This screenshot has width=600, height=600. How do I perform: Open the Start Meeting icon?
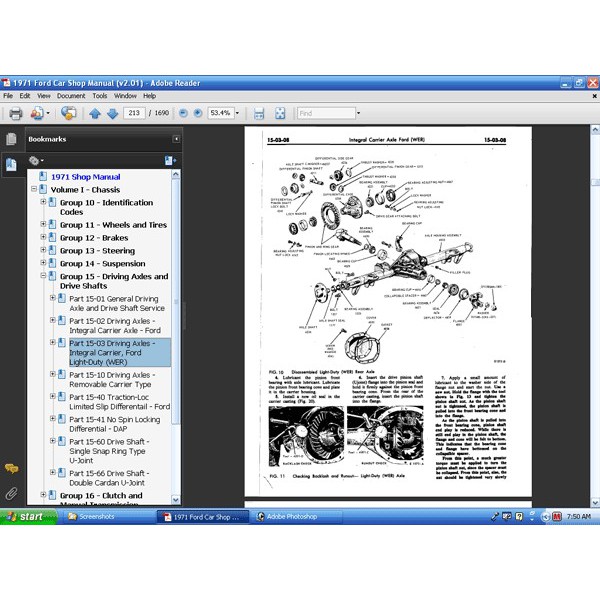pos(38,113)
